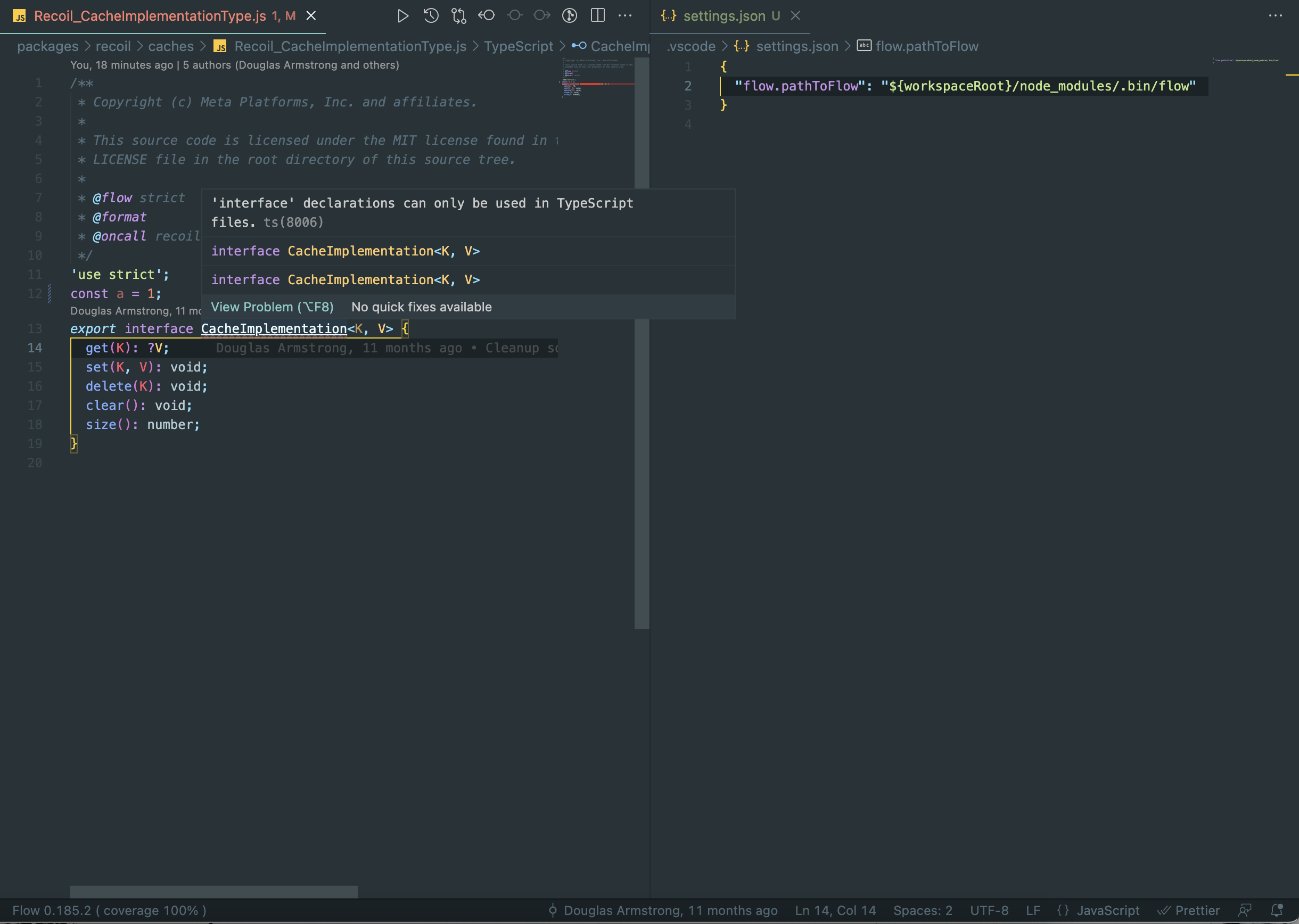Image resolution: width=1299 pixels, height=924 pixels.
Task: Click the Run Code play icon
Action: pyautogui.click(x=402, y=16)
